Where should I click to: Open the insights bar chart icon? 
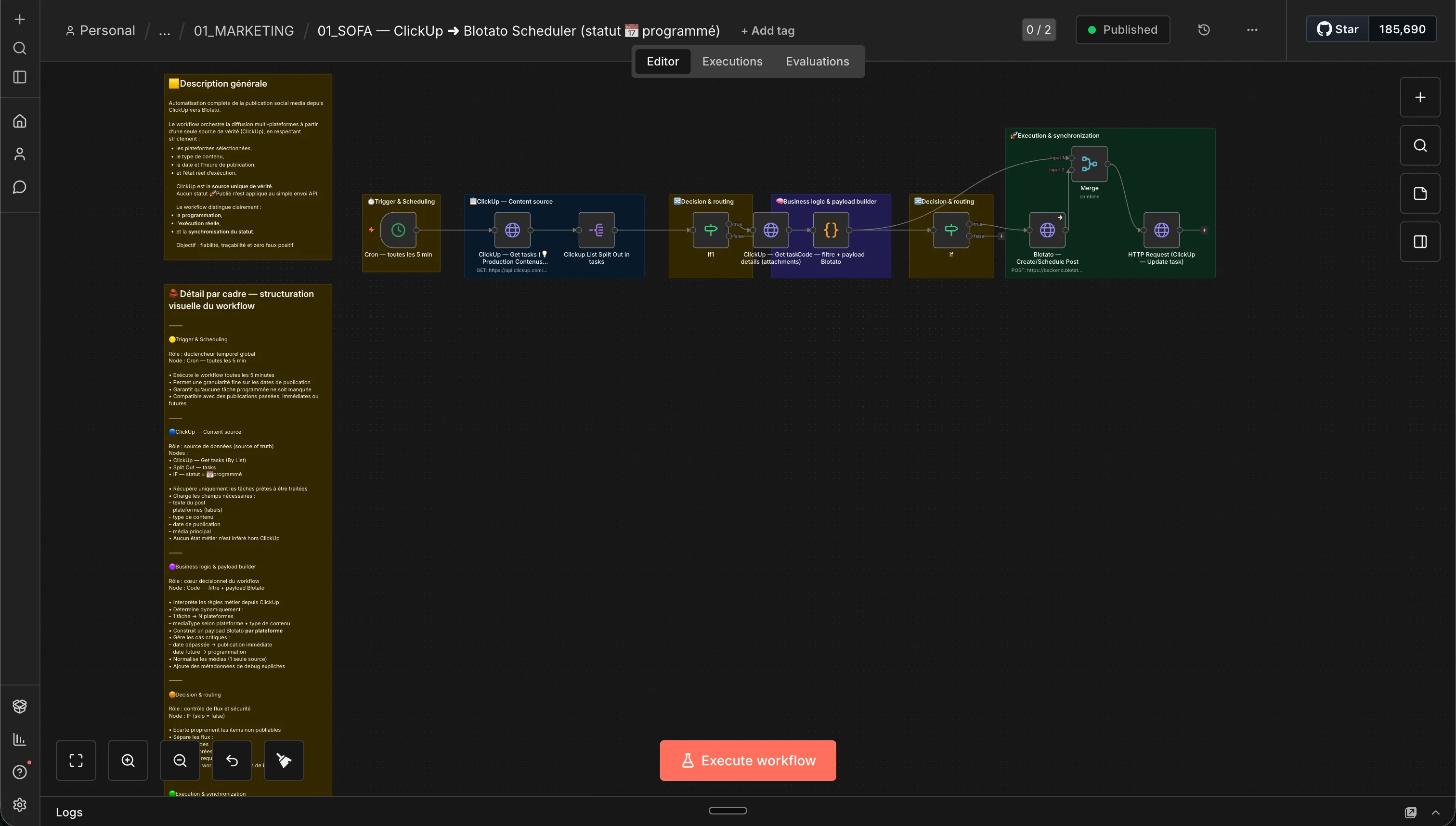20,739
